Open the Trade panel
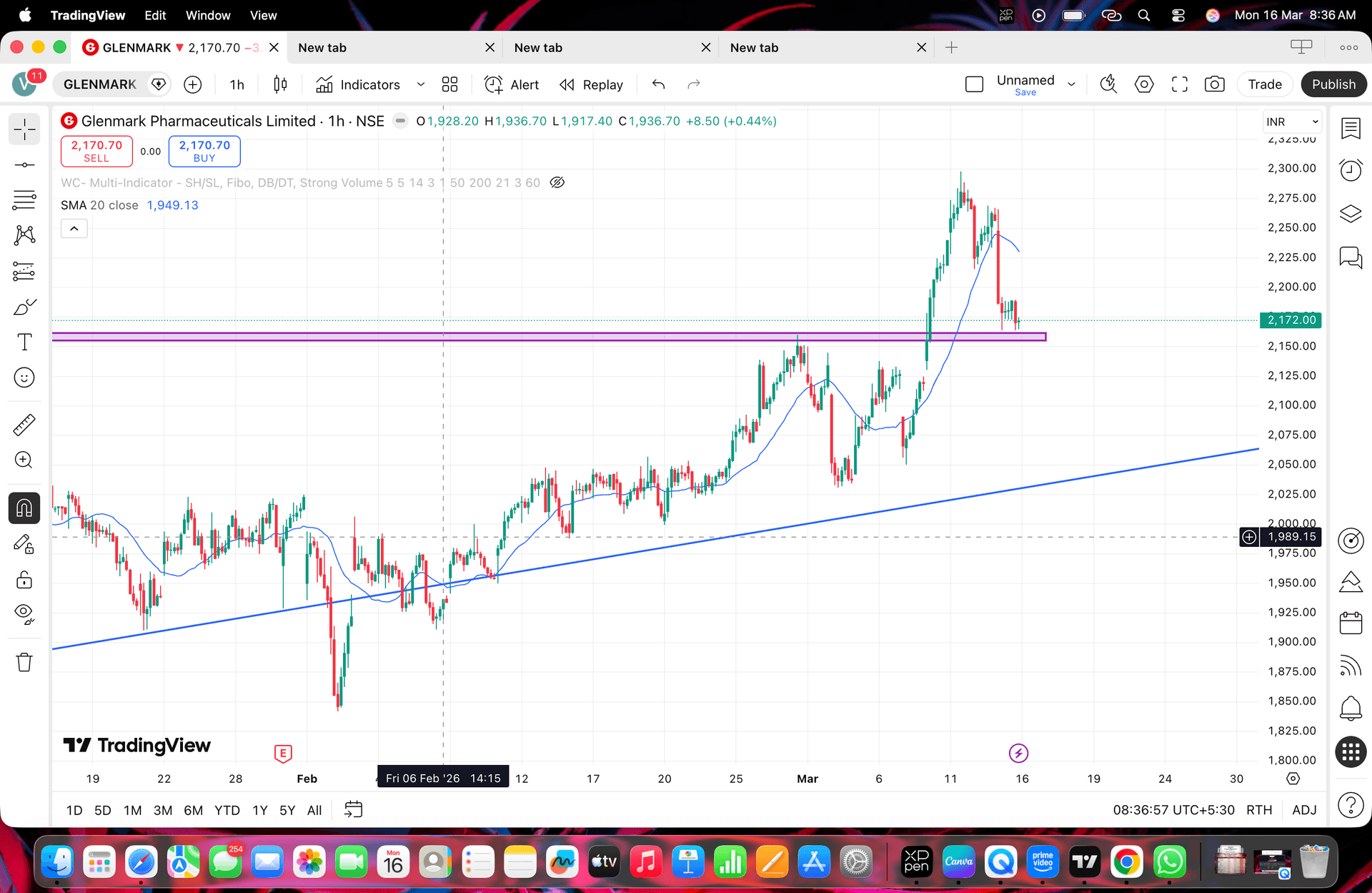The height and width of the screenshot is (893, 1372). click(x=1265, y=84)
